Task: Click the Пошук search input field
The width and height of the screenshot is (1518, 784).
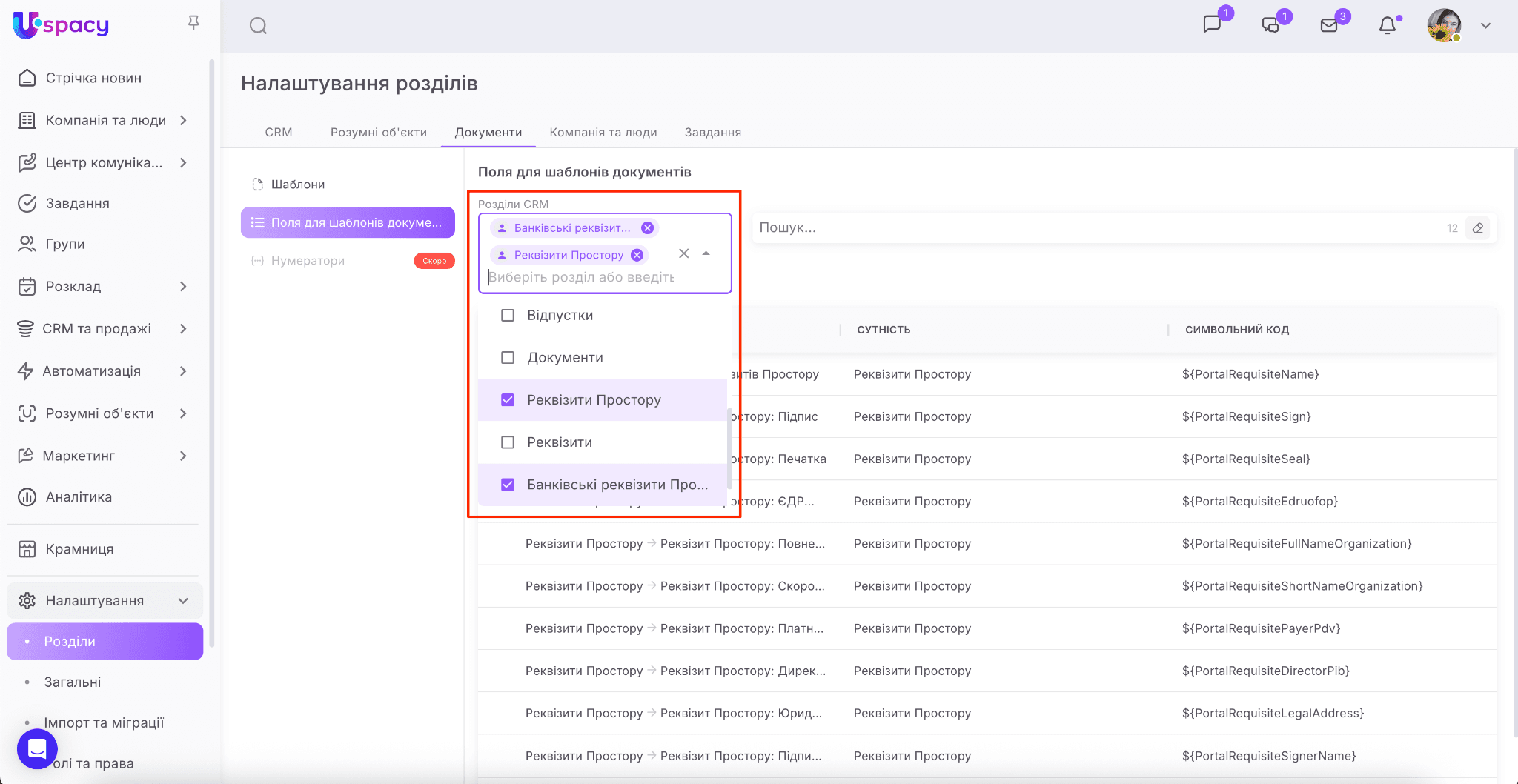Action: [1097, 228]
